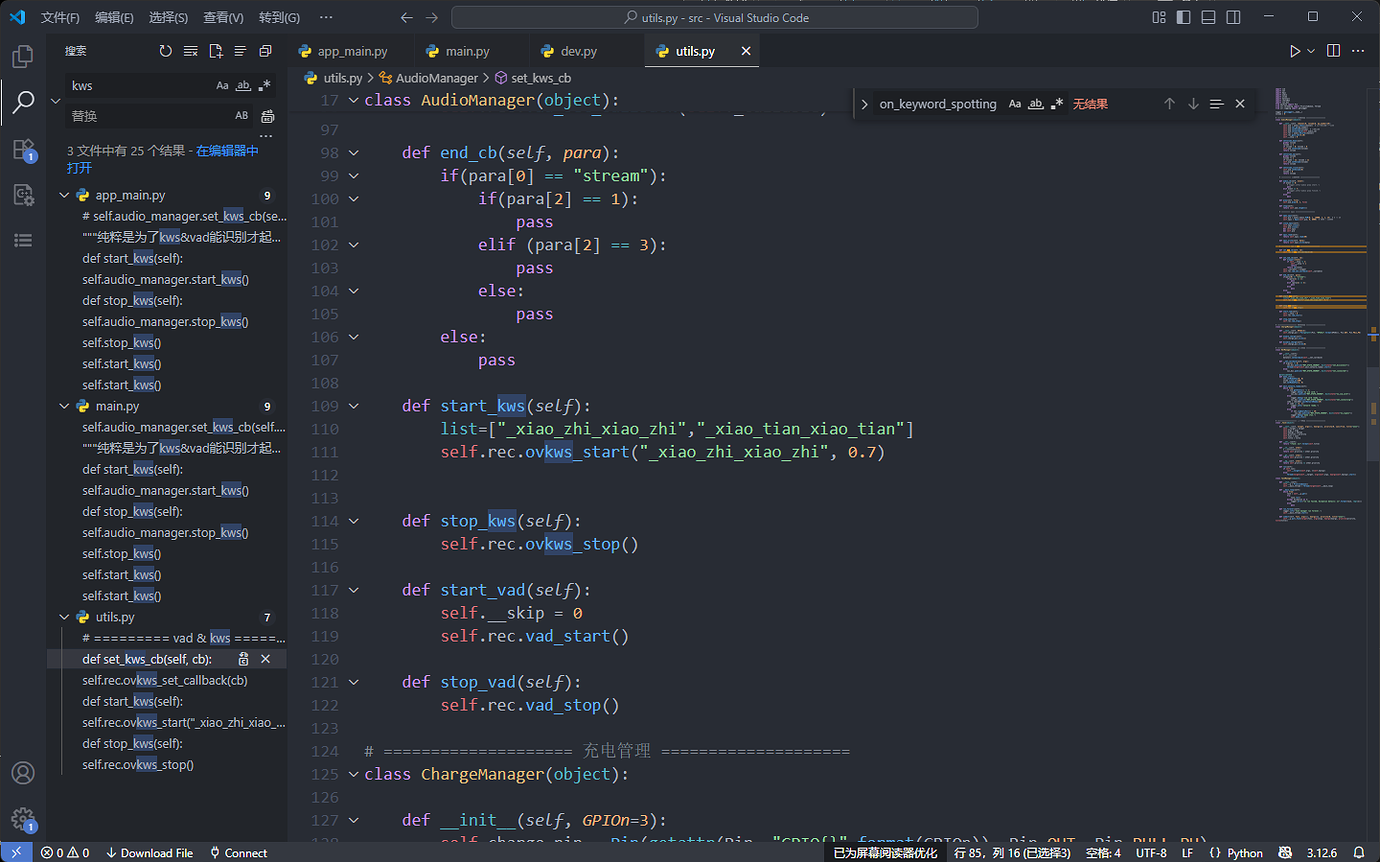Screen dimensions: 1380x862
Task: Toggle Match Case in kws search box
Action: [x=222, y=86]
